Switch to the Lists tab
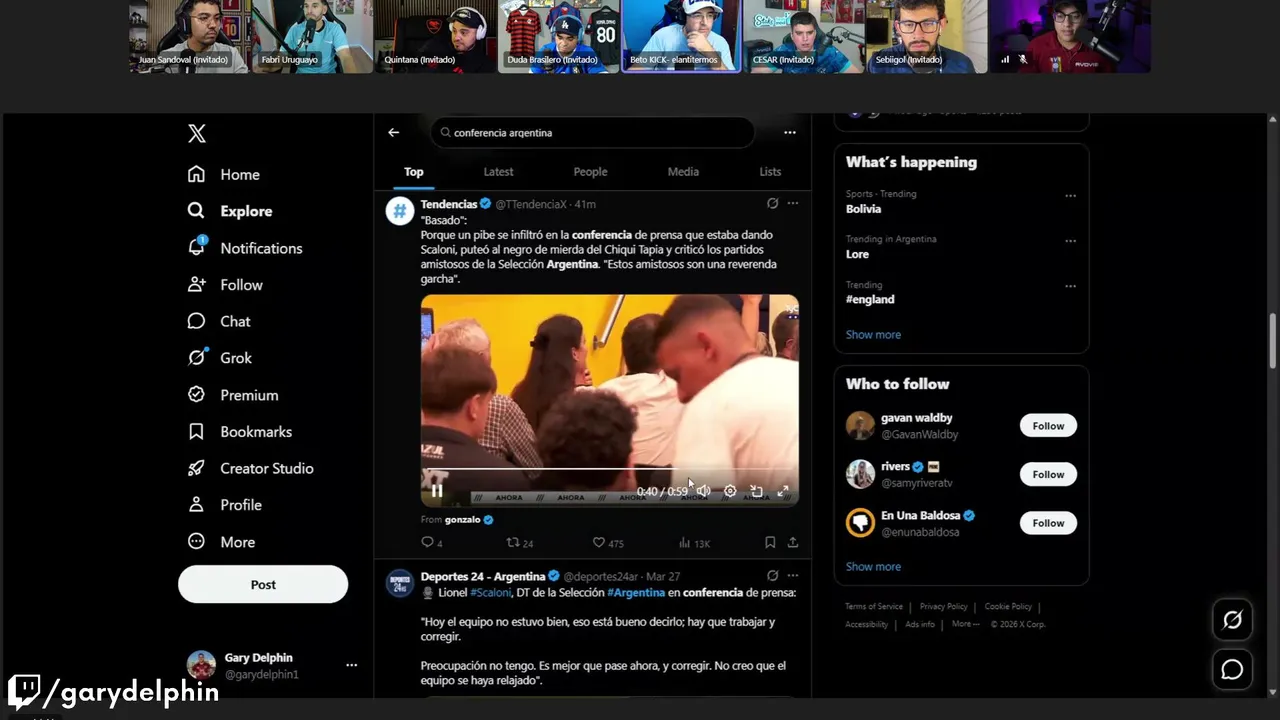This screenshot has height=720, width=1280. 770,172
